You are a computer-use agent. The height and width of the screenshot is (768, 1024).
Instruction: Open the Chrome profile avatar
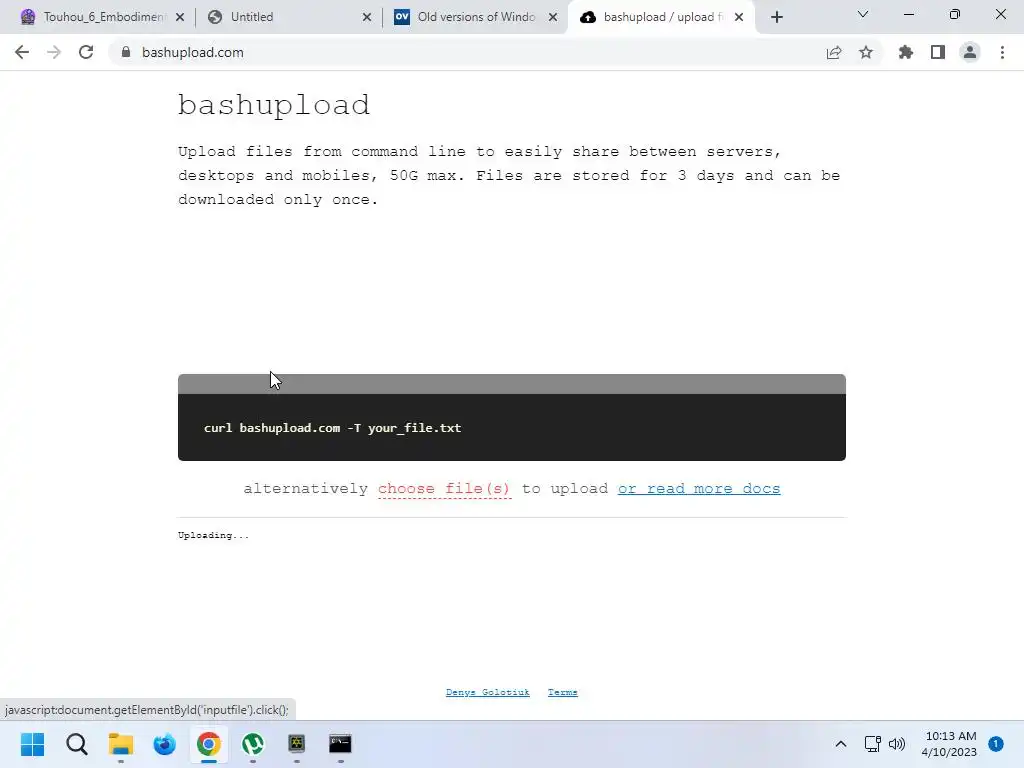tap(970, 52)
